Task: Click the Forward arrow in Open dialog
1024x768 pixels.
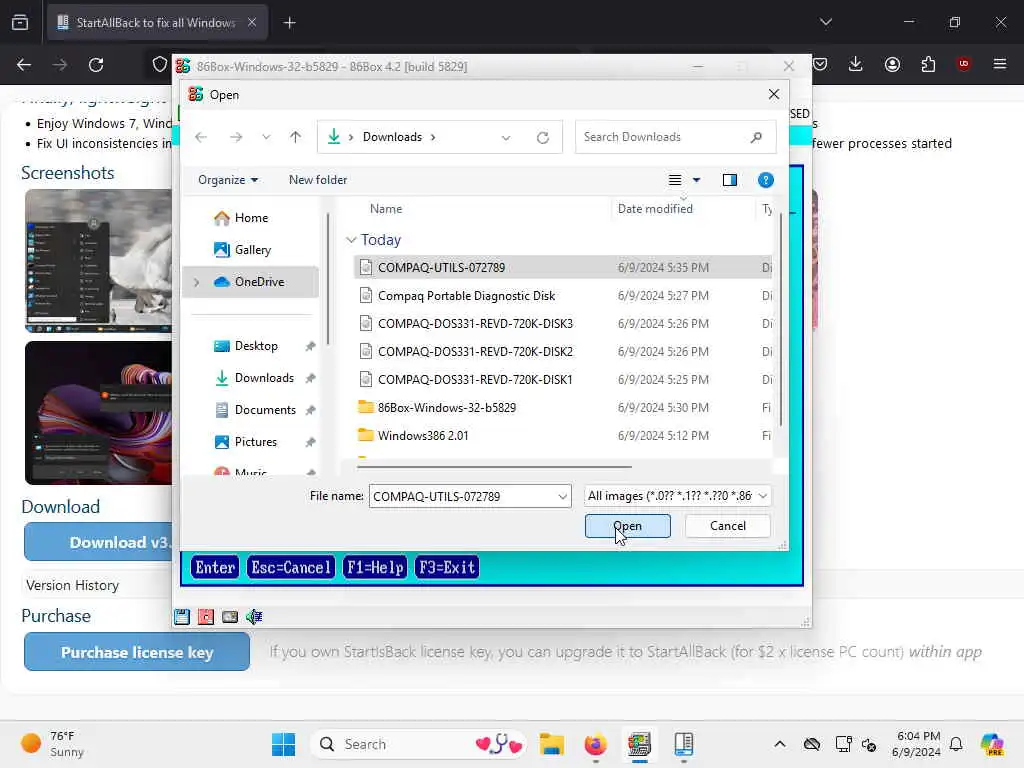Action: point(236,137)
